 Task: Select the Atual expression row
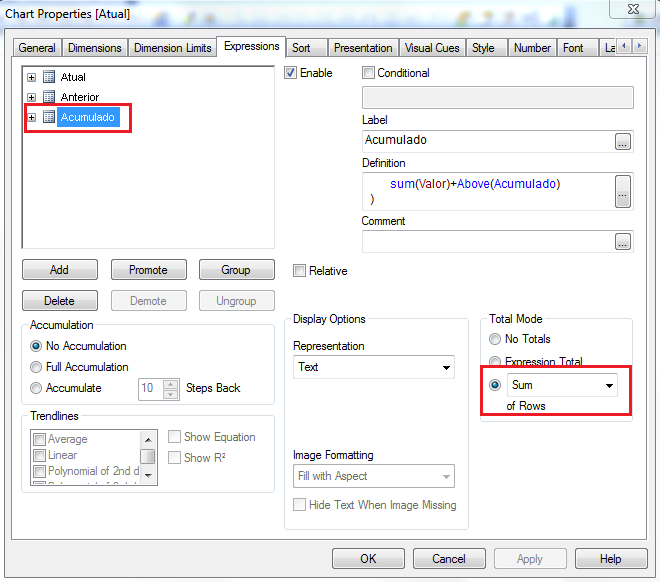pos(73,77)
